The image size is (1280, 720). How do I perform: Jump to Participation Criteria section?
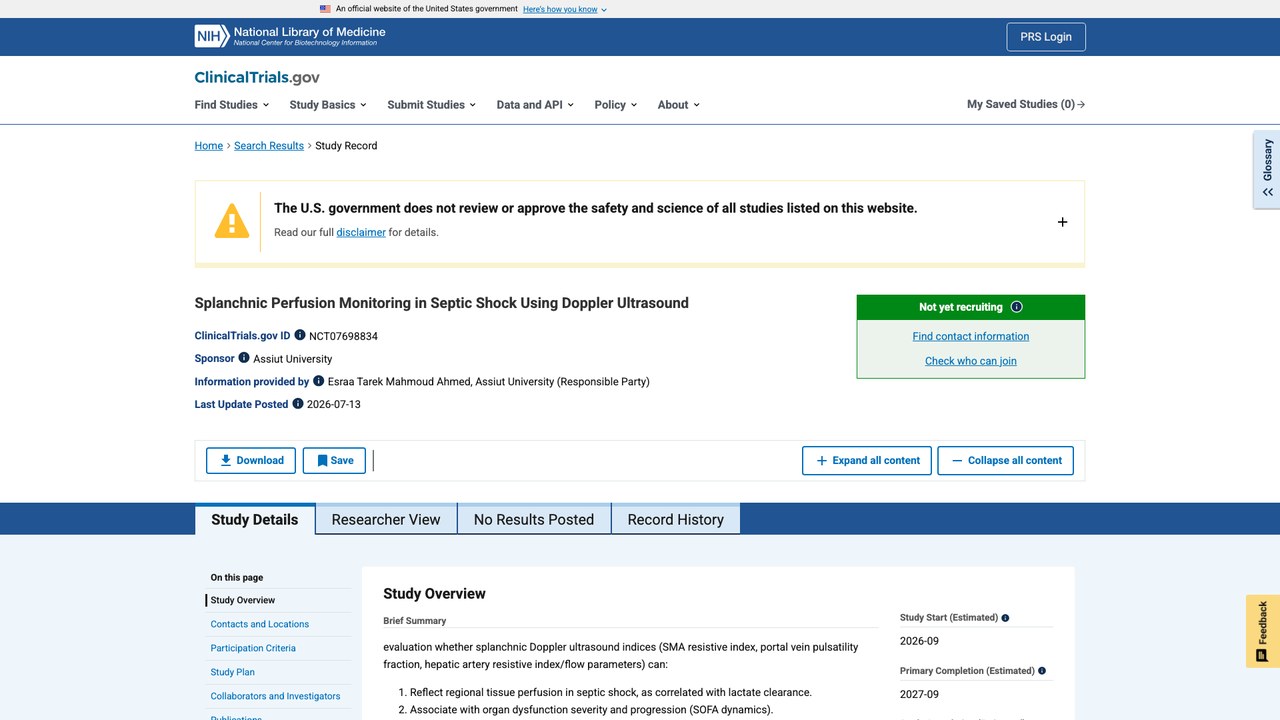click(253, 648)
